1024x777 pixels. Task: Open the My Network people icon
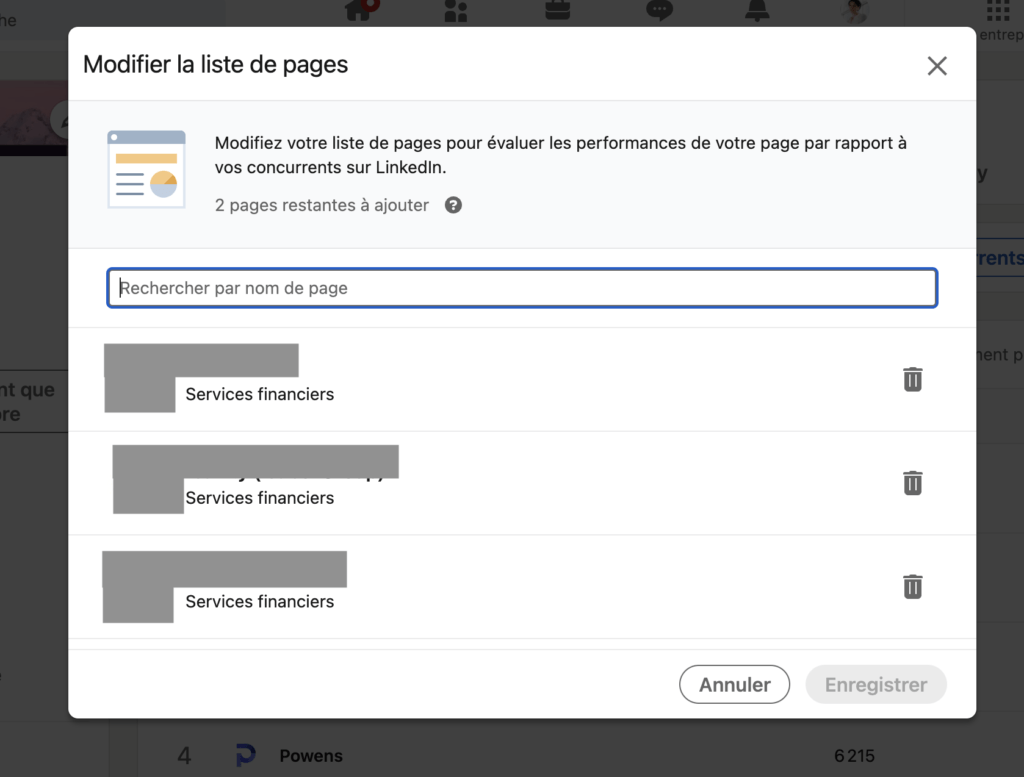click(456, 10)
